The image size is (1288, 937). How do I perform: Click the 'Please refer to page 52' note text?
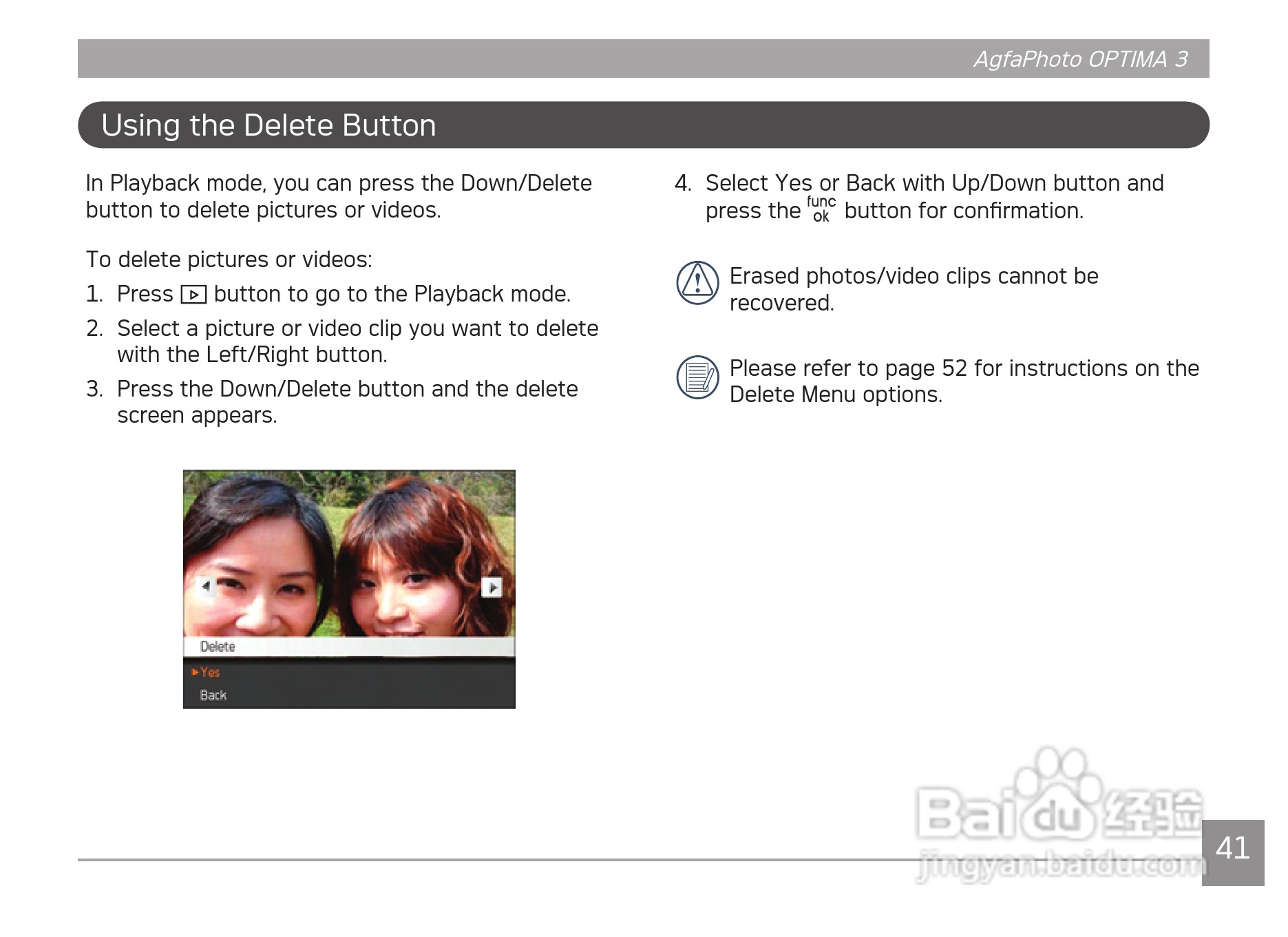point(964,381)
